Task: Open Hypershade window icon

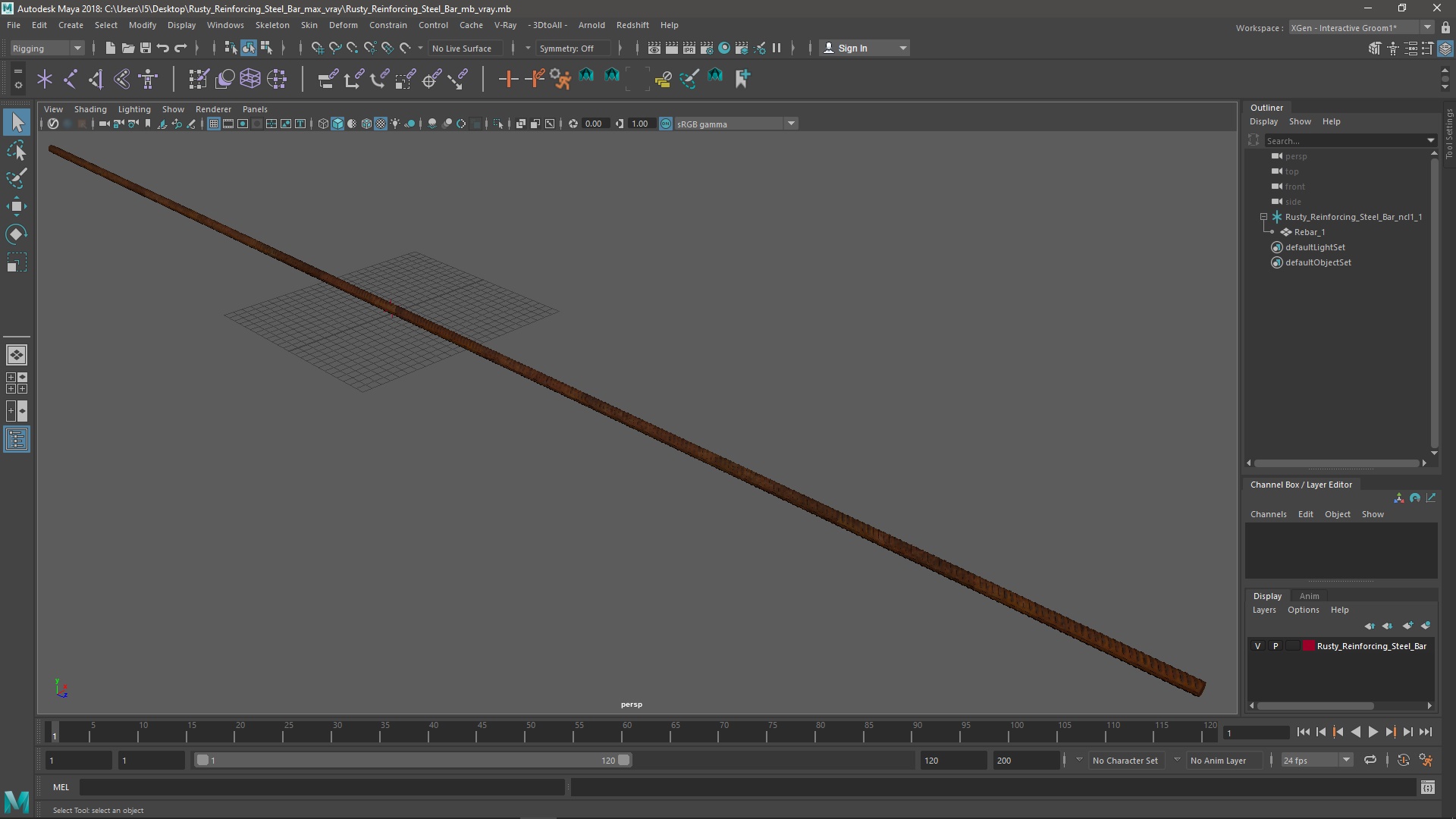Action: (x=724, y=48)
